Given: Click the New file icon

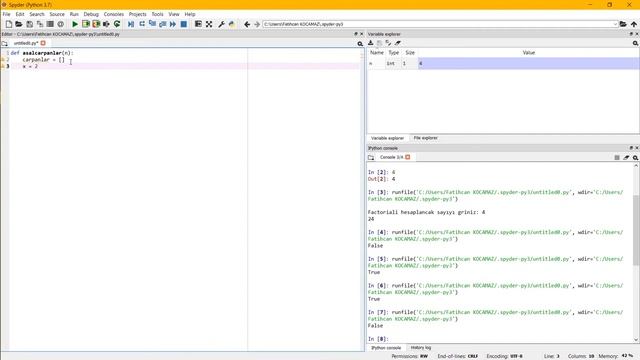Looking at the screenshot, I should tap(9, 24).
